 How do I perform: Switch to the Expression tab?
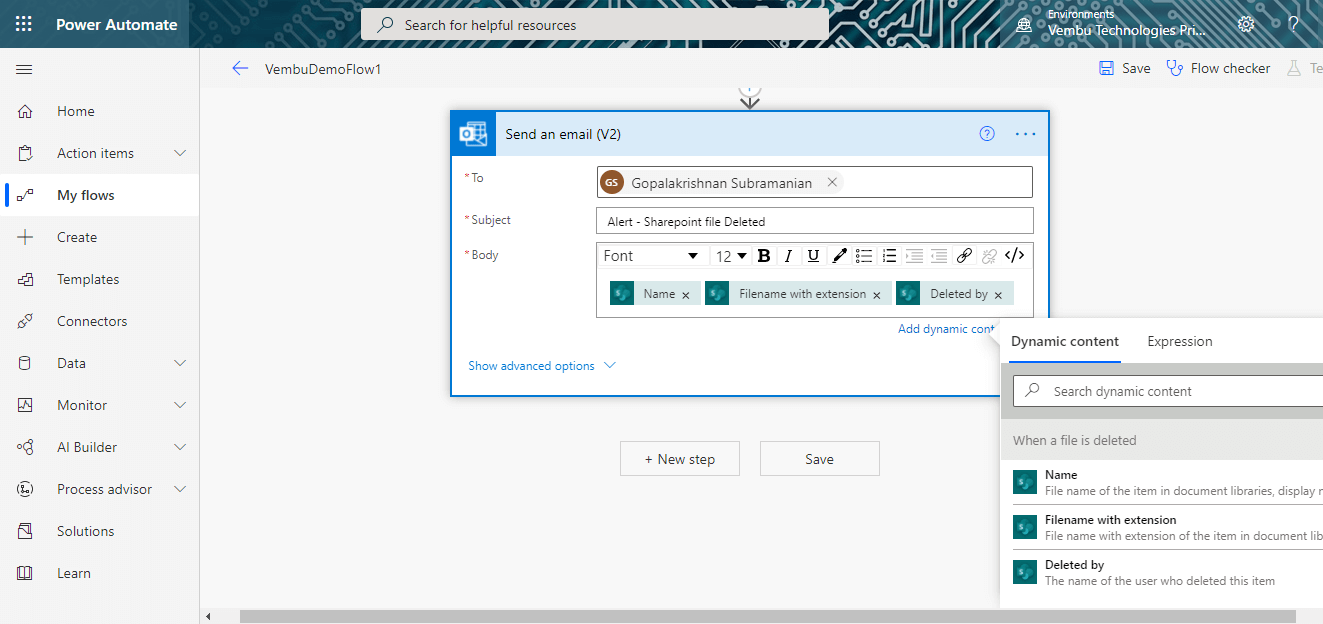click(x=1180, y=341)
